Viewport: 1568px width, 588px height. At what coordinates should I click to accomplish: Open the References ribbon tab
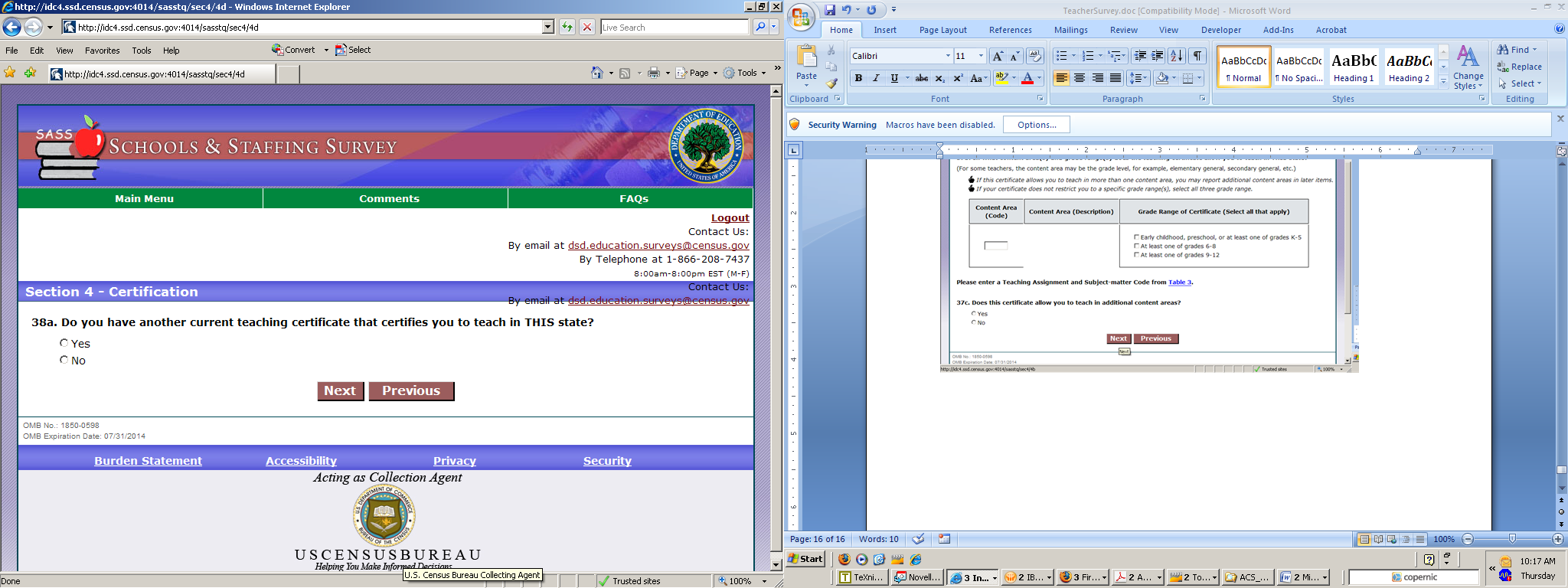coord(1011,30)
